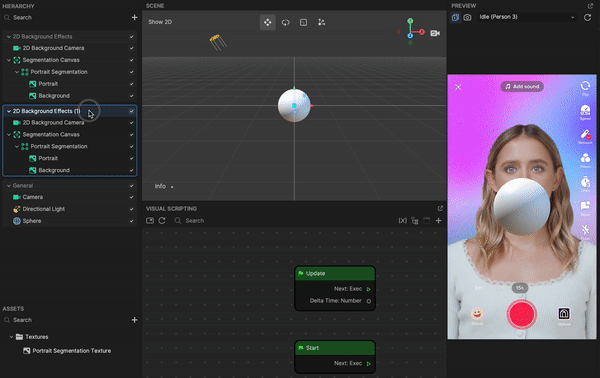This screenshot has width=600, height=378.
Task: Add new asset in Assets panel
Action: tap(134, 320)
